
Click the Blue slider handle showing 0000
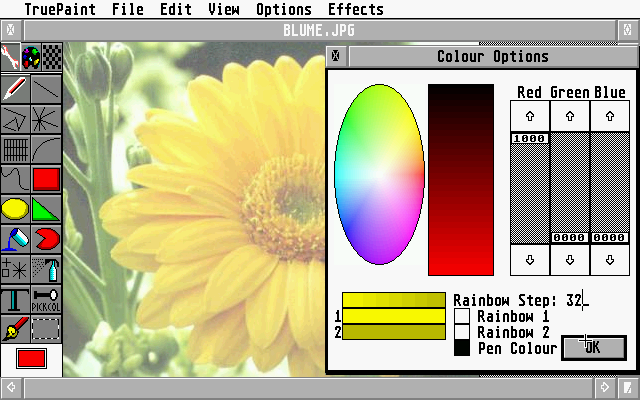609,238
